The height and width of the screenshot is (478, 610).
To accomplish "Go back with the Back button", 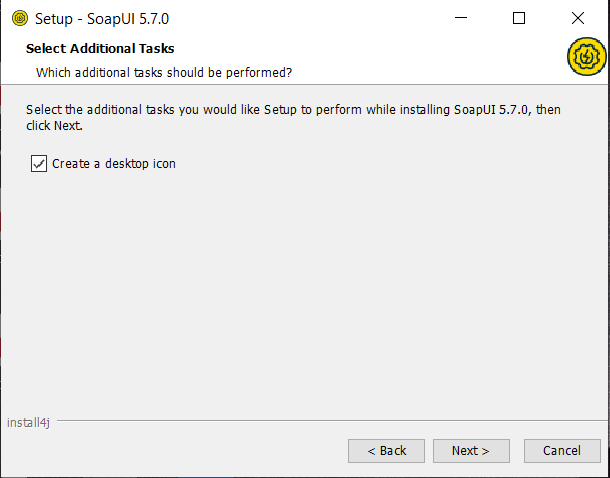I will pos(386,451).
